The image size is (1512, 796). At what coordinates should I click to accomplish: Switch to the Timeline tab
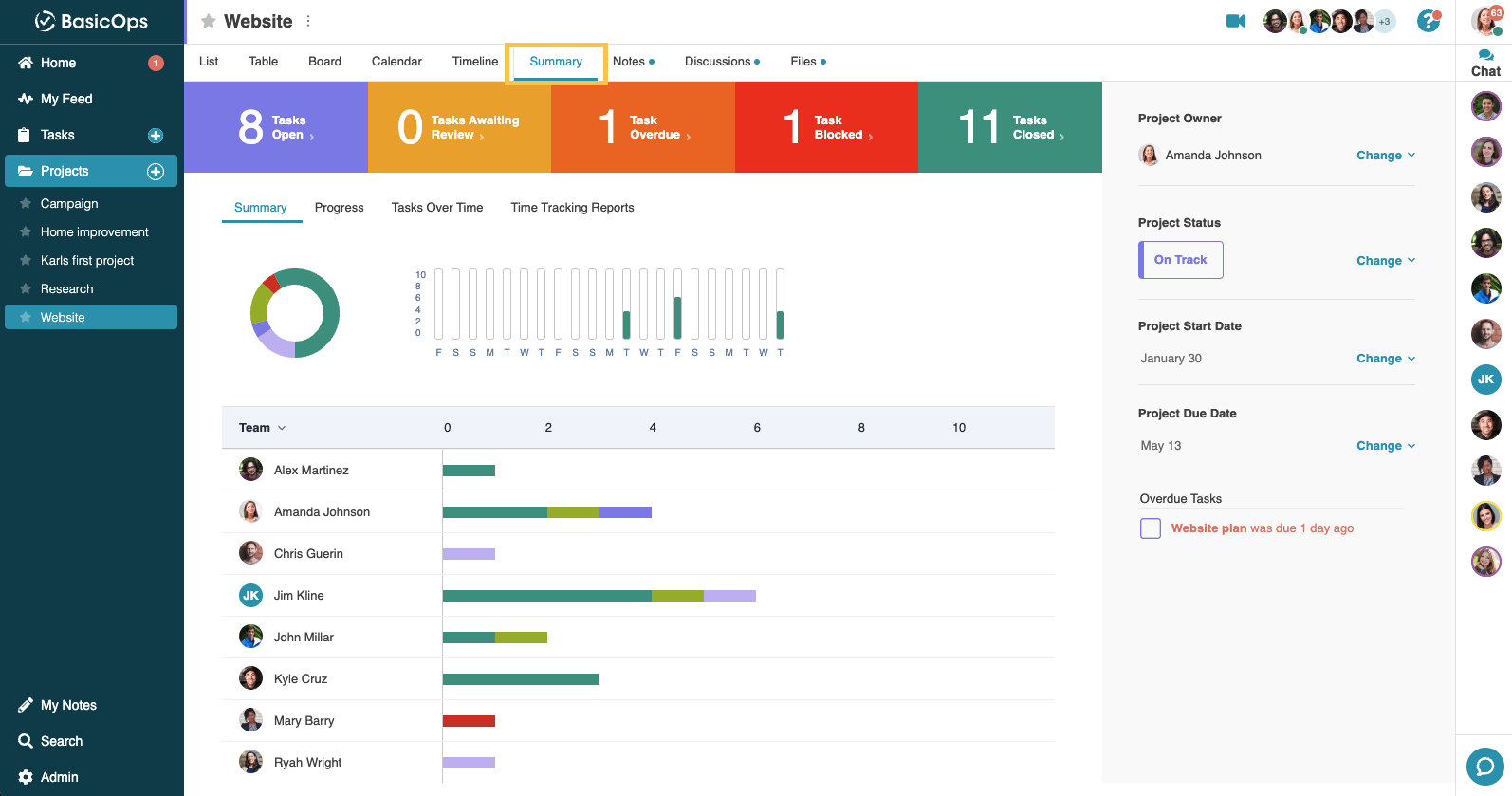click(x=474, y=62)
